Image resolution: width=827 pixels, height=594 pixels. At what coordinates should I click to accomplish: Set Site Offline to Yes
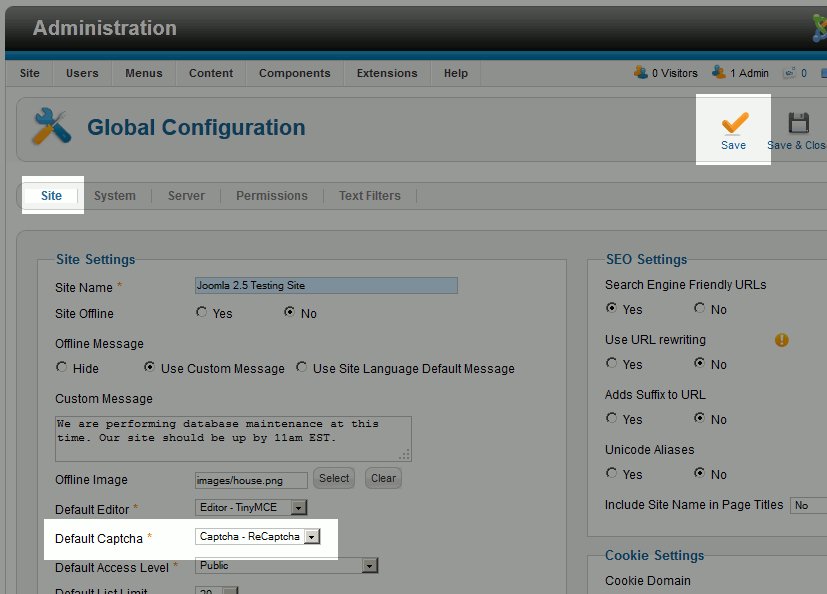(202, 313)
